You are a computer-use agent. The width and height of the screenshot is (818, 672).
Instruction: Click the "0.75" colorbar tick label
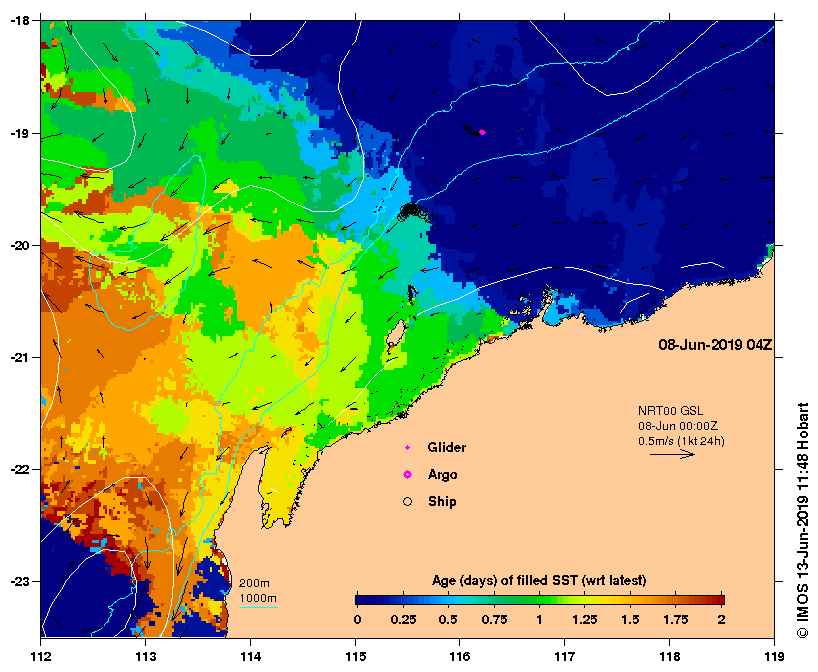click(495, 620)
